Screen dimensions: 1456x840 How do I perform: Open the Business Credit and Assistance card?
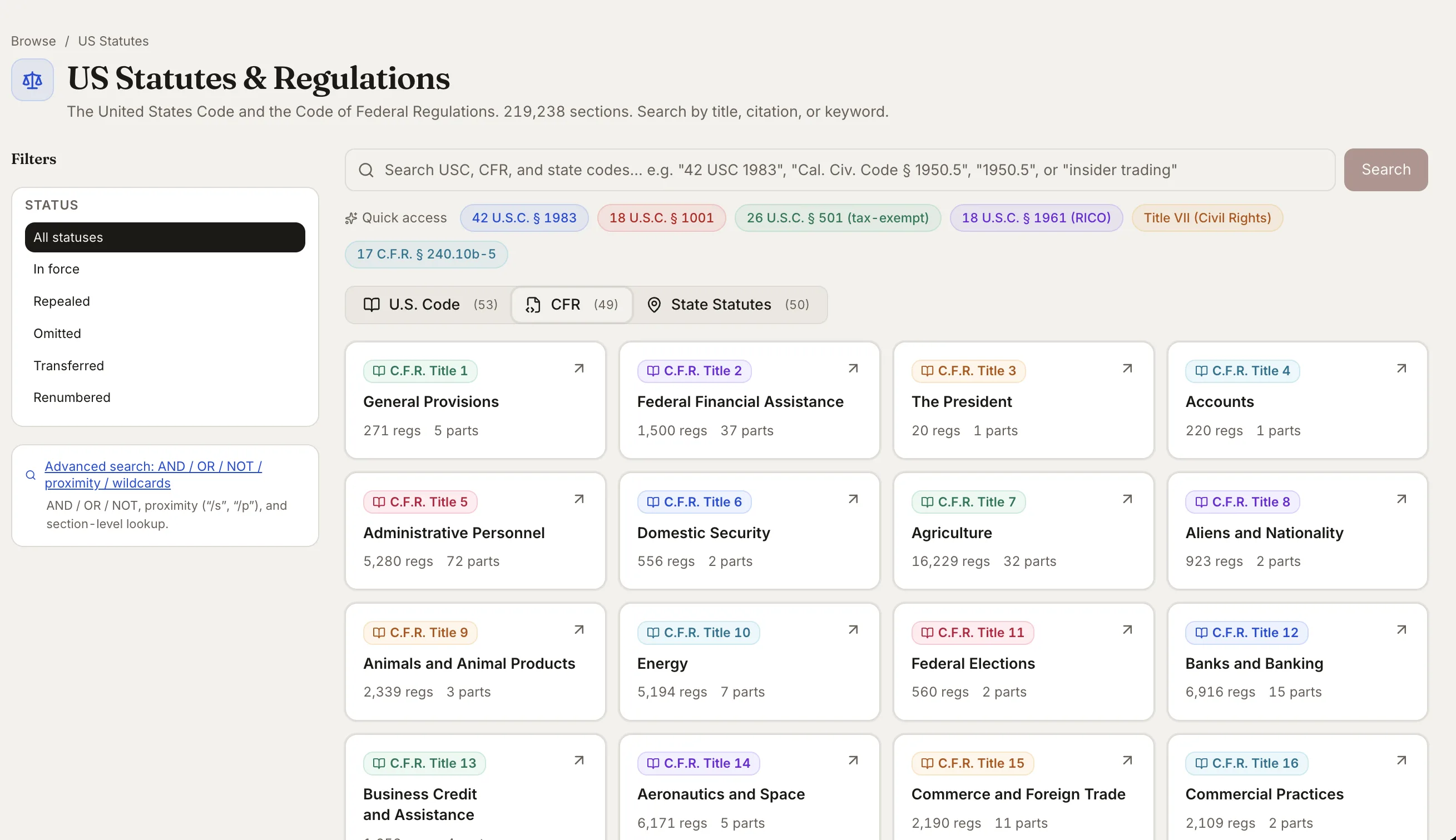476,787
